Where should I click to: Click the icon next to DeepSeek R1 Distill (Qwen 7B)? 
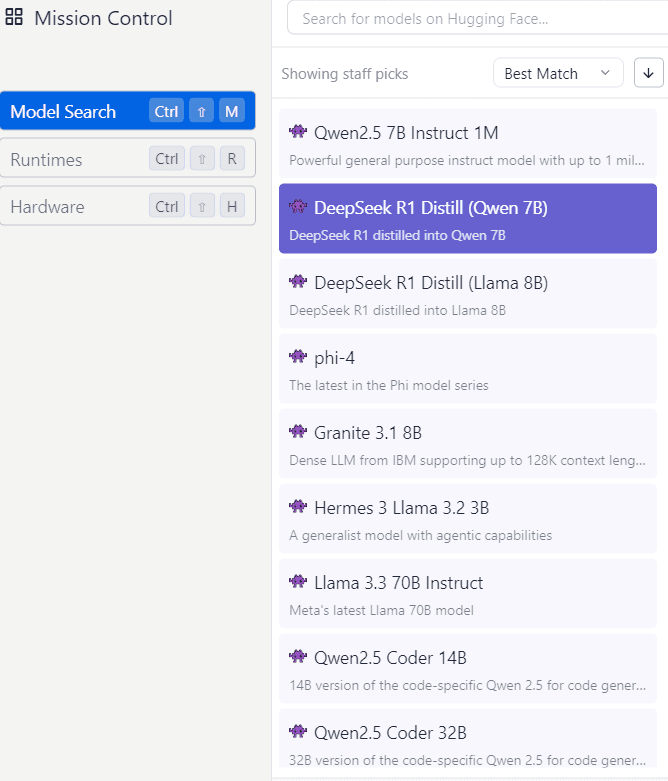(298, 206)
